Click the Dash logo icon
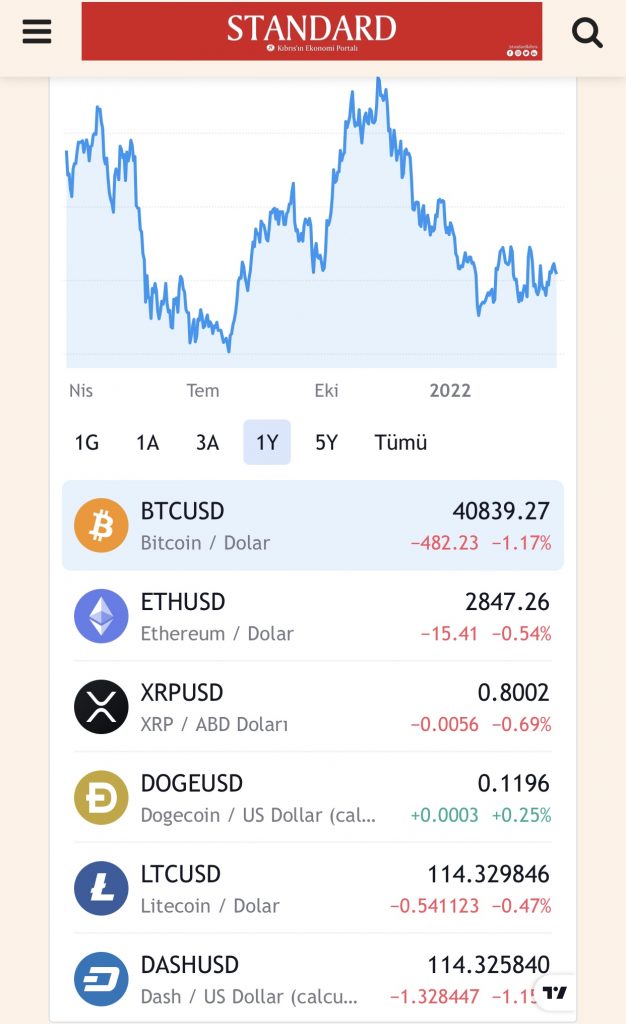The height and width of the screenshot is (1024, 626). click(101, 979)
